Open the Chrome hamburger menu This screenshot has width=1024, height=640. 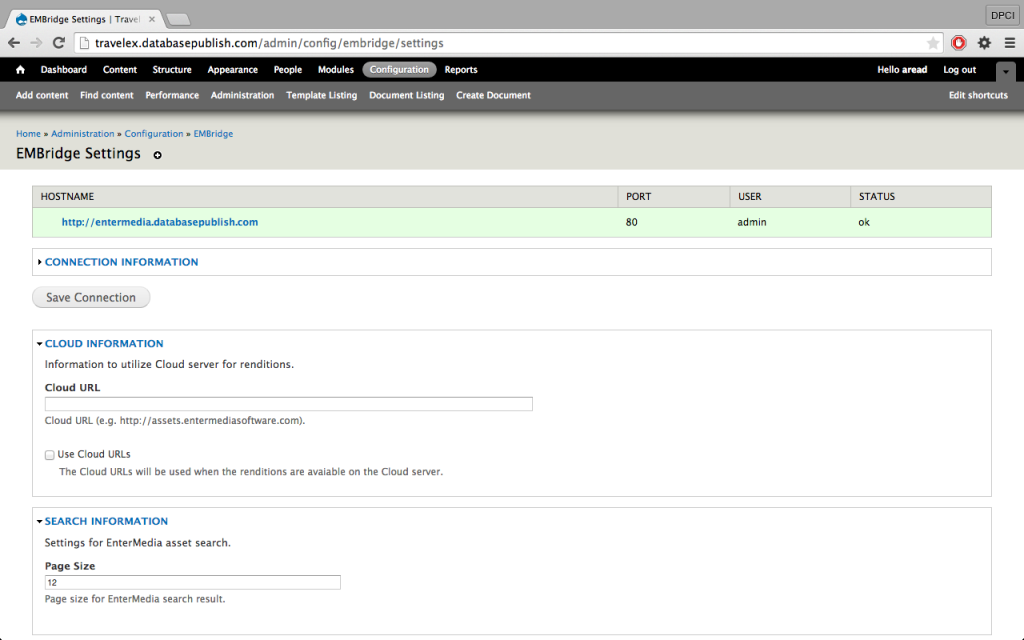click(1010, 43)
